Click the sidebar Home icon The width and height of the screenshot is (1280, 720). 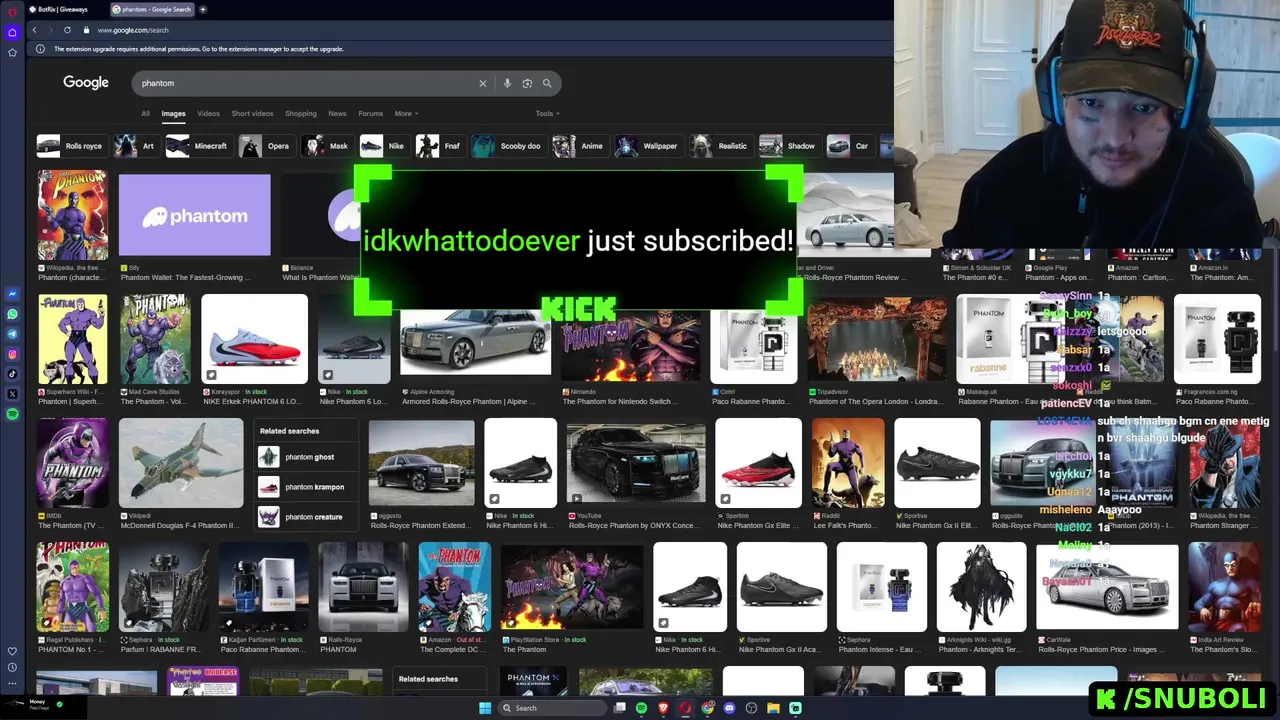(12, 32)
